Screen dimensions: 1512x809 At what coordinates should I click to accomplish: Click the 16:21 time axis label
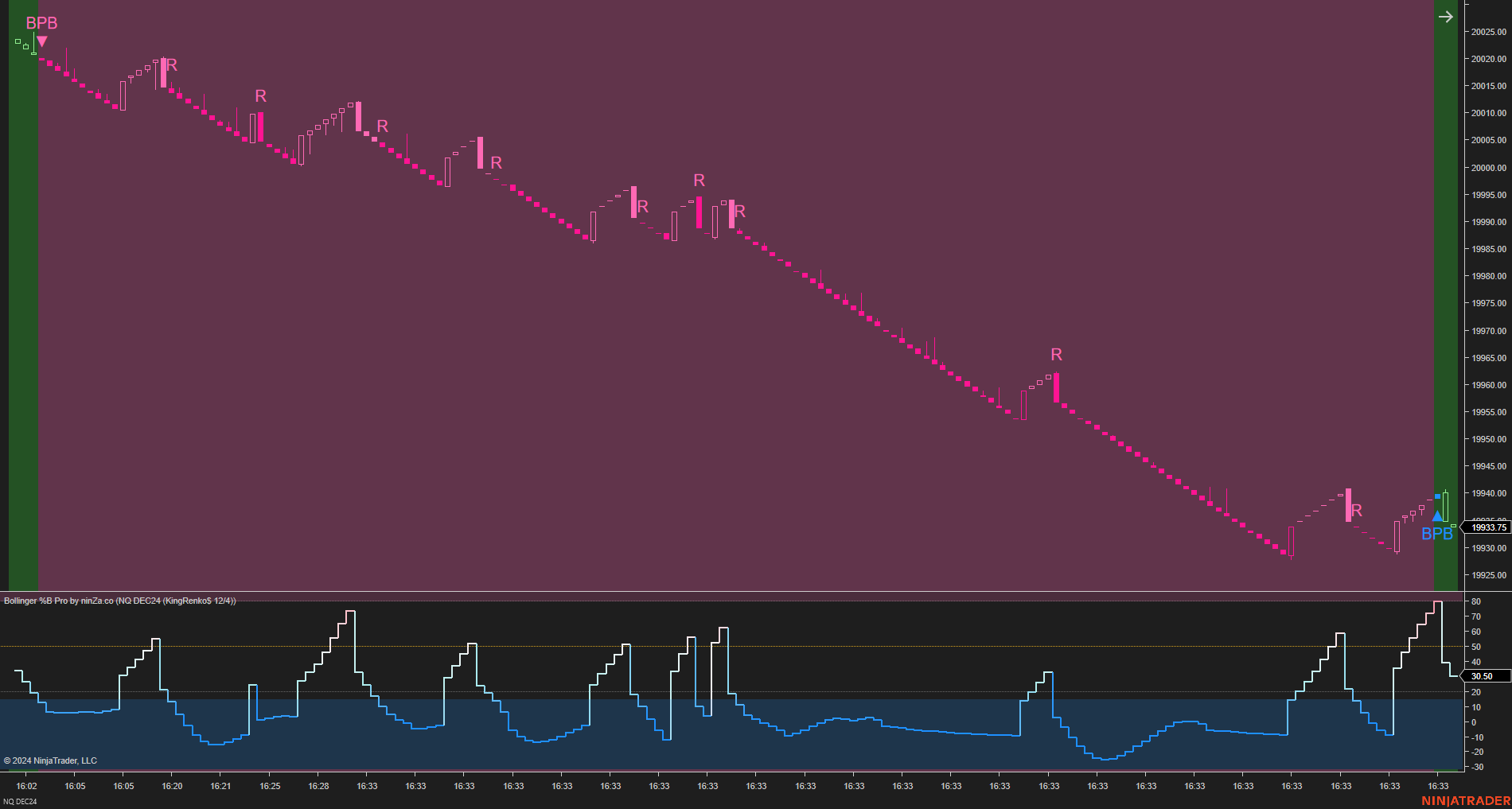220,786
